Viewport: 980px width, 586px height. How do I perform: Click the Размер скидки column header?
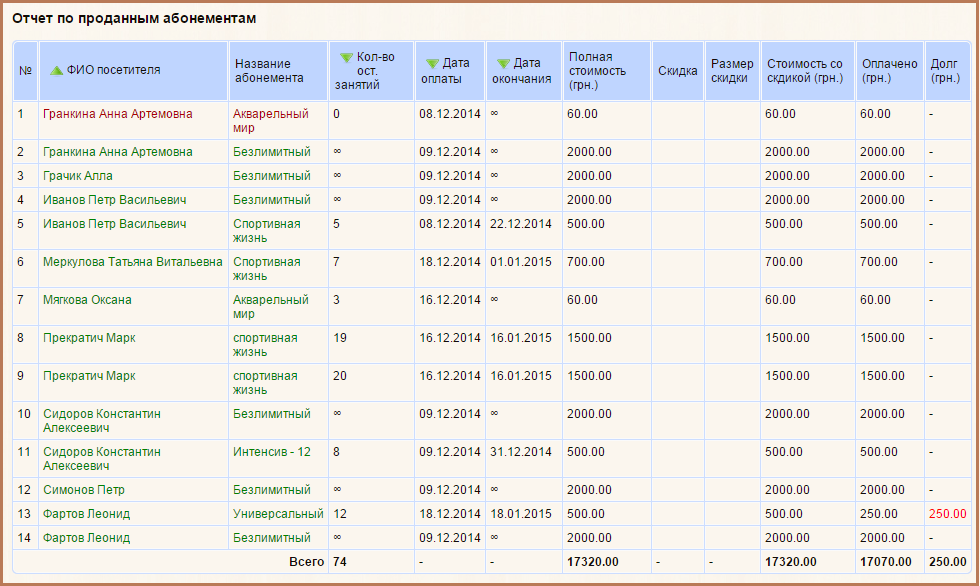point(732,71)
